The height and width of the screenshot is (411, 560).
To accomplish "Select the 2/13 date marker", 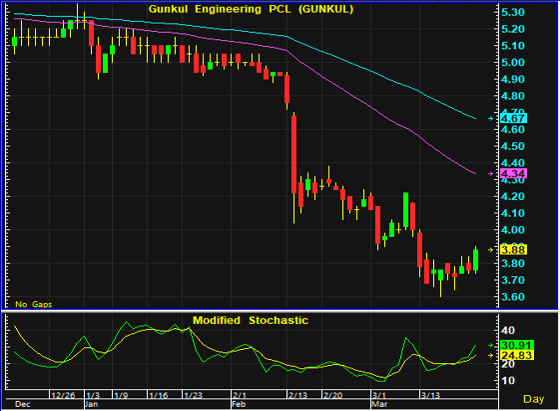I will tap(298, 395).
